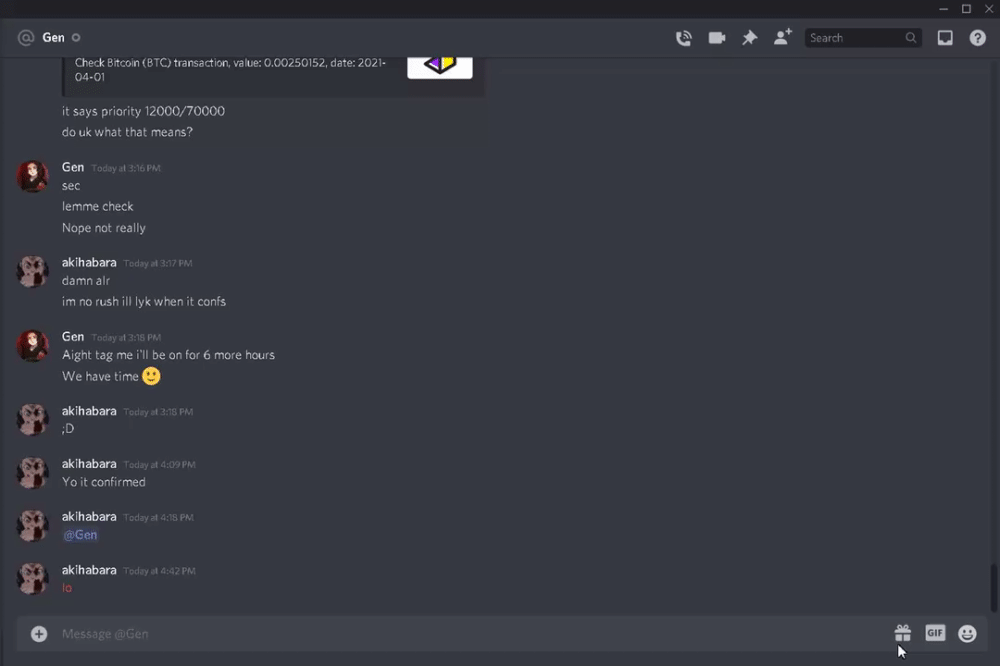Open the emoji picker
Viewport: 1000px width, 666px height.
967,633
